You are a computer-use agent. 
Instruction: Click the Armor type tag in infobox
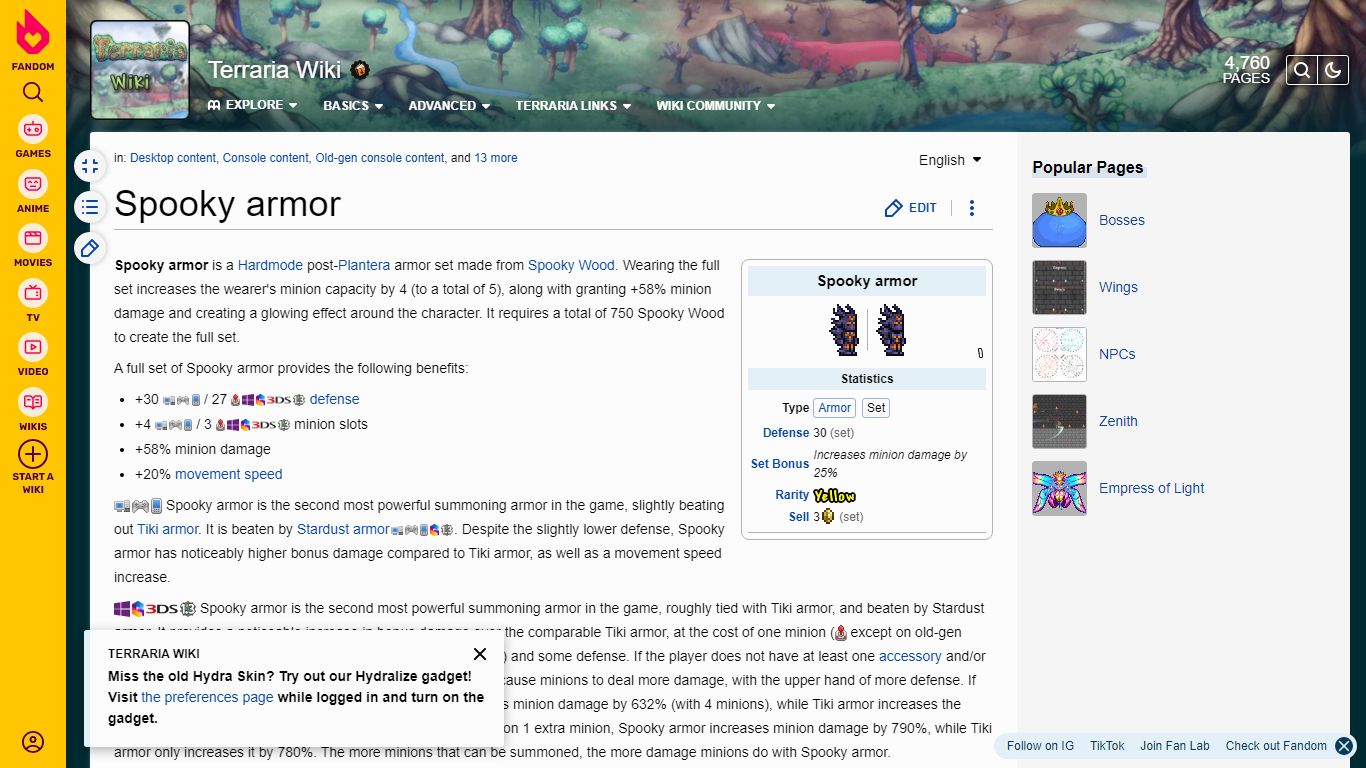[x=834, y=408]
